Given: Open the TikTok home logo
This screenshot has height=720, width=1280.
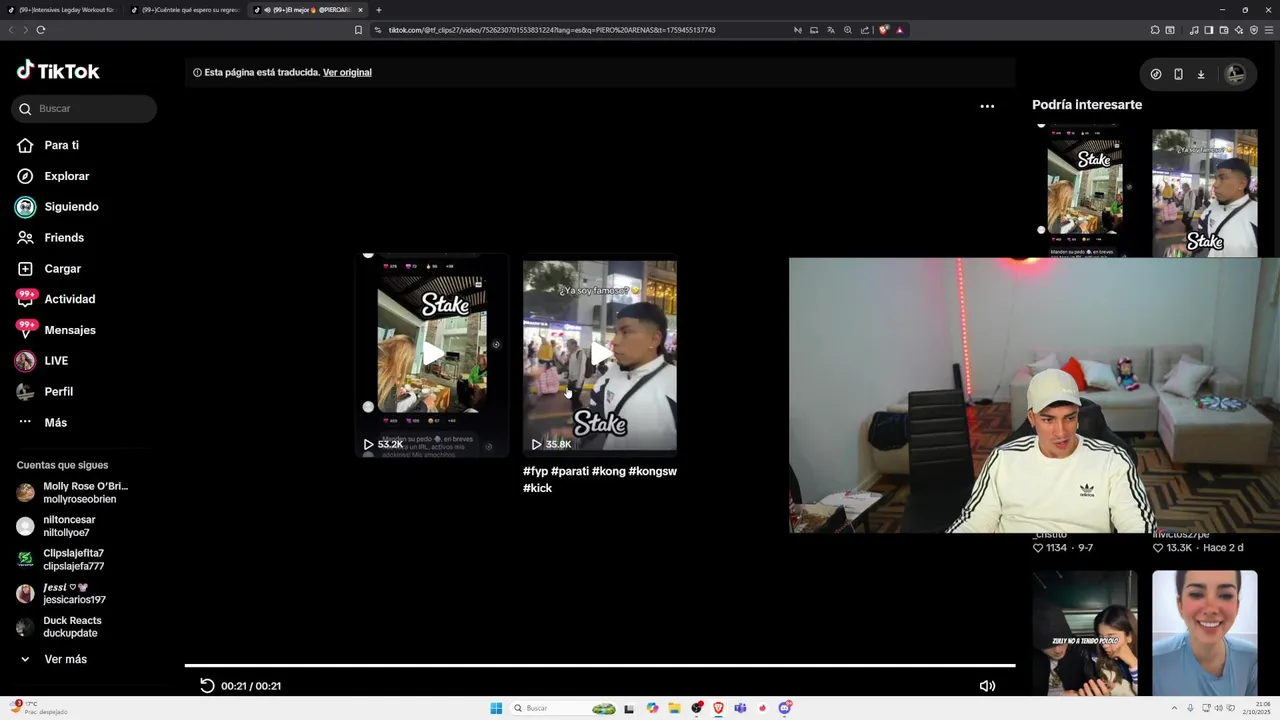Looking at the screenshot, I should (x=58, y=71).
